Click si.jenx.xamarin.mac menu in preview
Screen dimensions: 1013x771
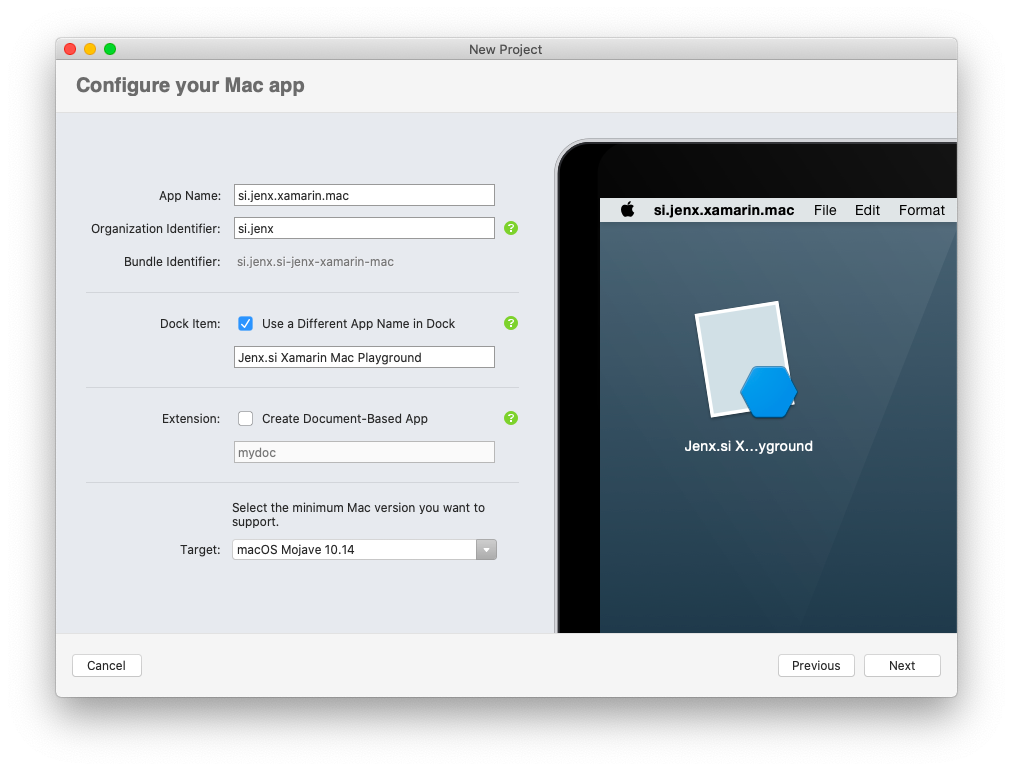point(724,210)
